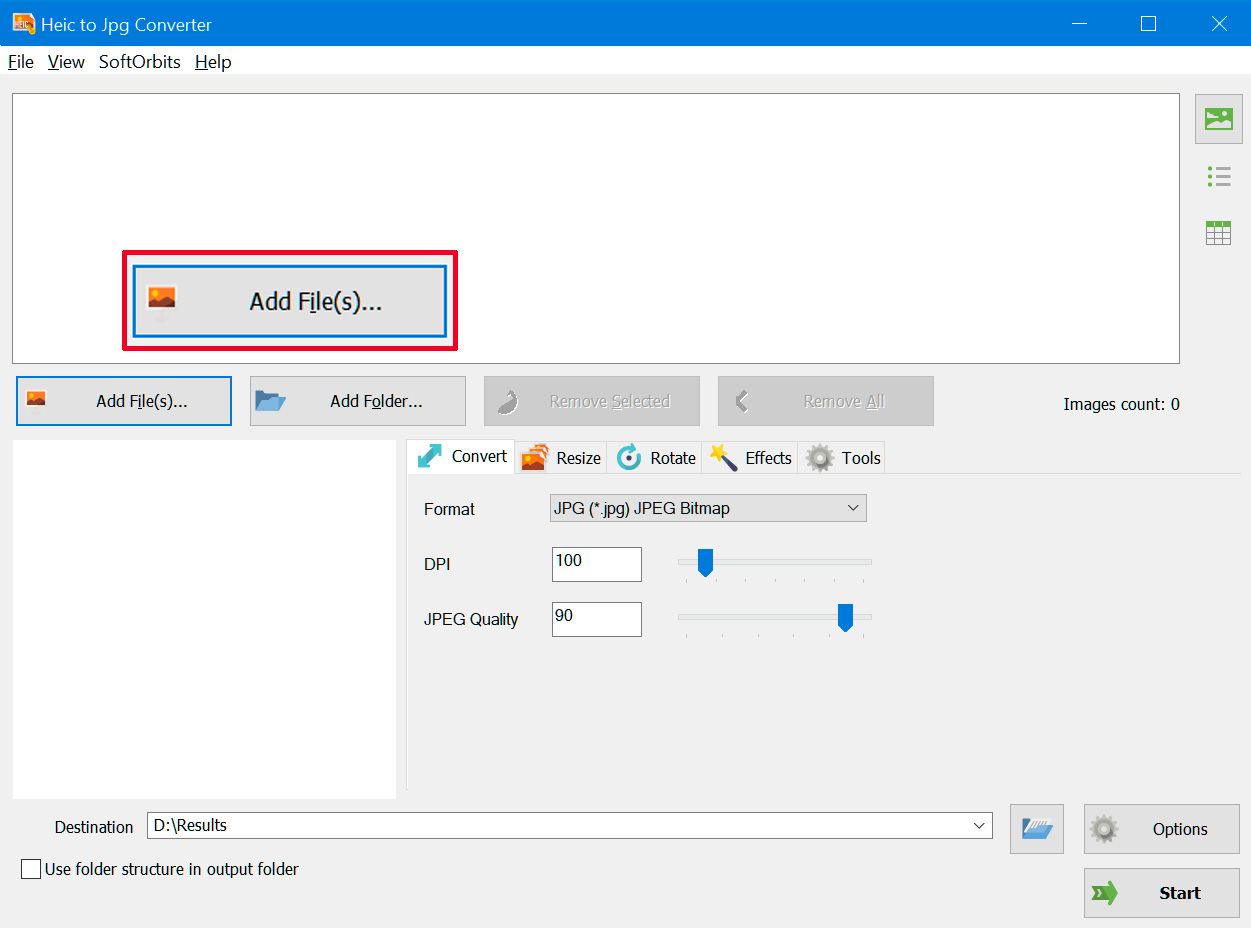This screenshot has height=928, width=1251.
Task: Click inside the DPI value field
Action: click(x=595, y=563)
